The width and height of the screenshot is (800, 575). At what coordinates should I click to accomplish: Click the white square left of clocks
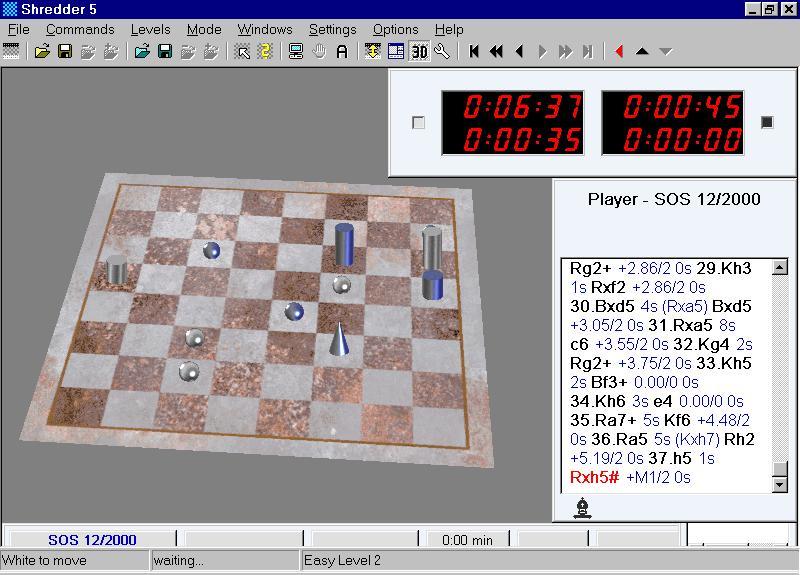pyautogui.click(x=418, y=122)
